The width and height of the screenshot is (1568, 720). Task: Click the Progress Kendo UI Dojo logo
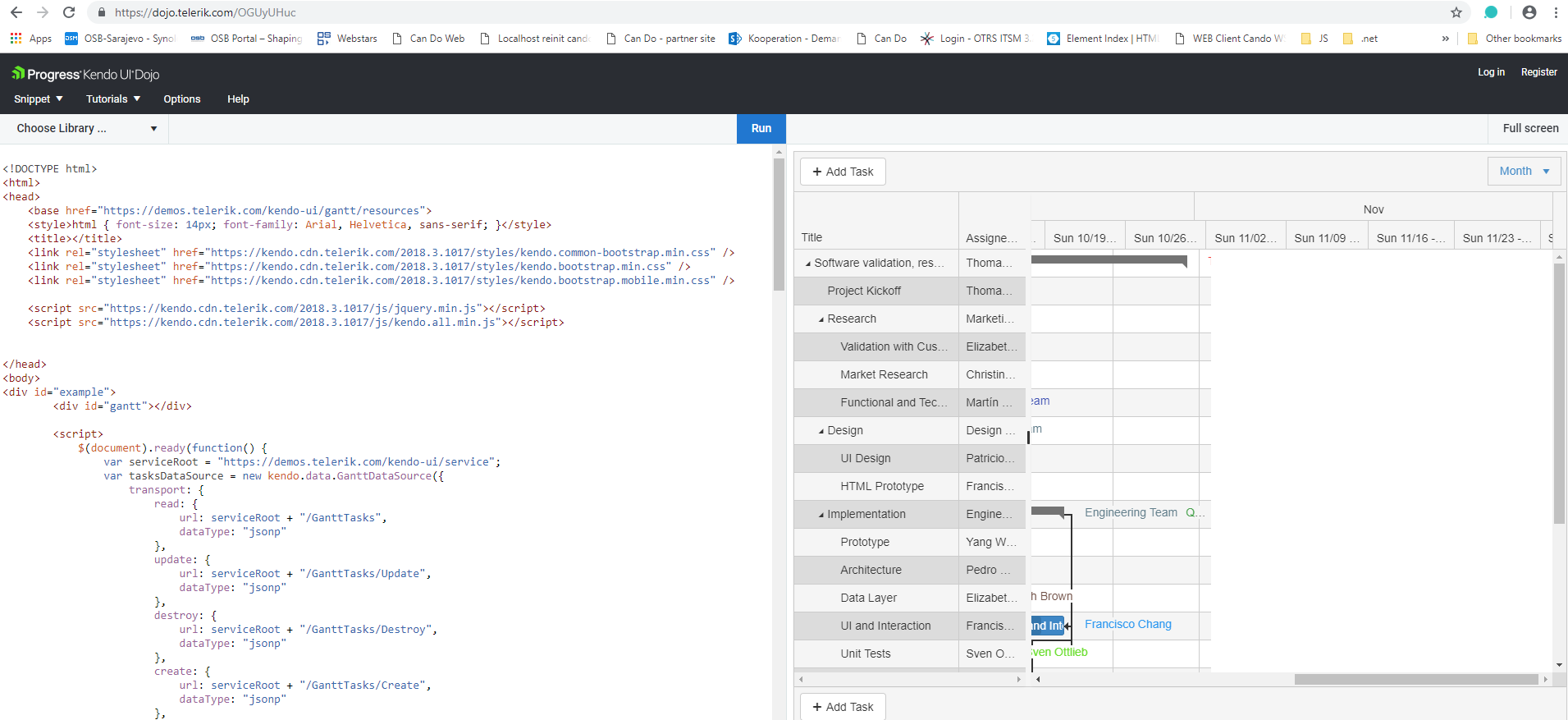click(85, 74)
